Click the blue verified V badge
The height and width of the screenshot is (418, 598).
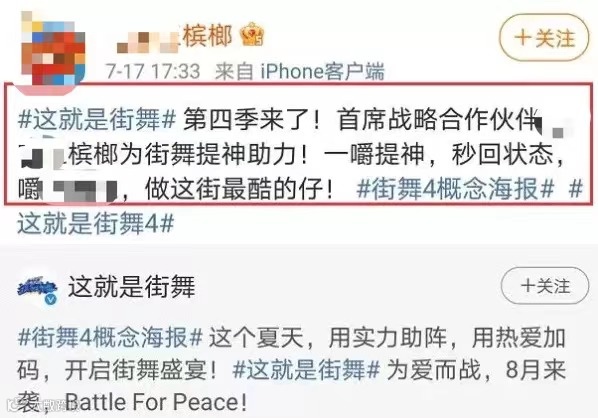coord(51,299)
